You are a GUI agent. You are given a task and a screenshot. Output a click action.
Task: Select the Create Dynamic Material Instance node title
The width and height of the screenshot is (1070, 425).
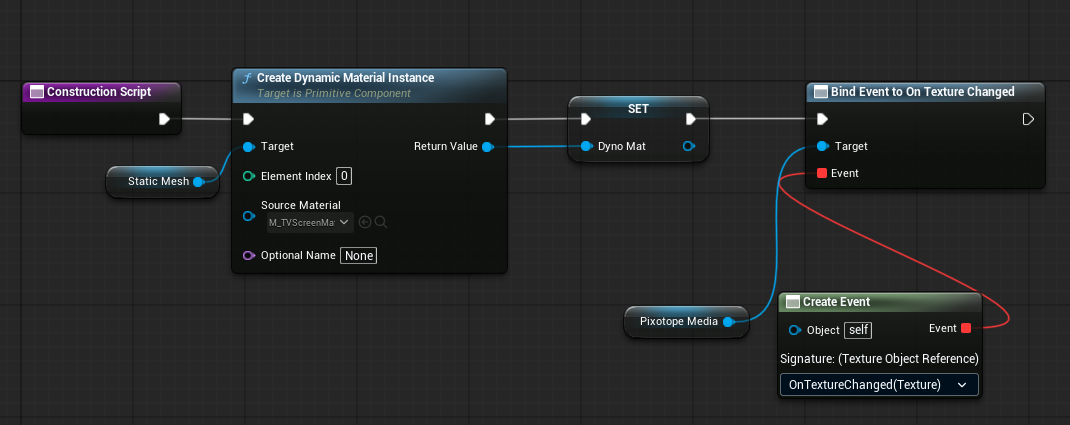[x=345, y=78]
